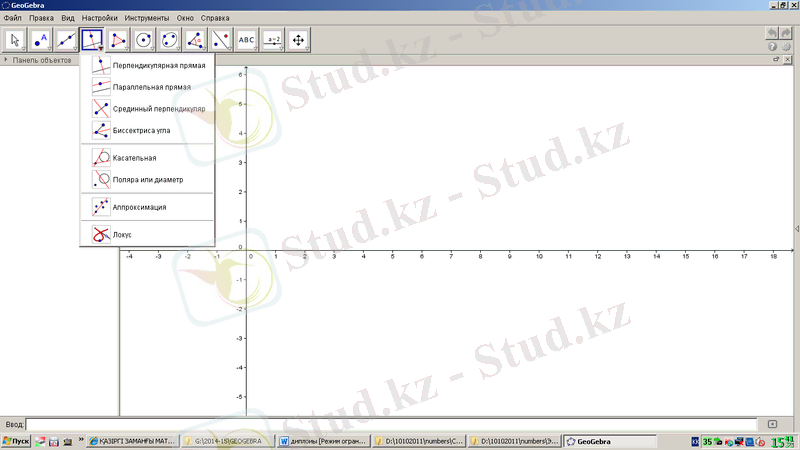This screenshot has width=800, height=450.
Task: Switch to ҚАЗІРГІ ЗАМАНҒЫ МАТ taskbar window
Action: pyautogui.click(x=133, y=441)
